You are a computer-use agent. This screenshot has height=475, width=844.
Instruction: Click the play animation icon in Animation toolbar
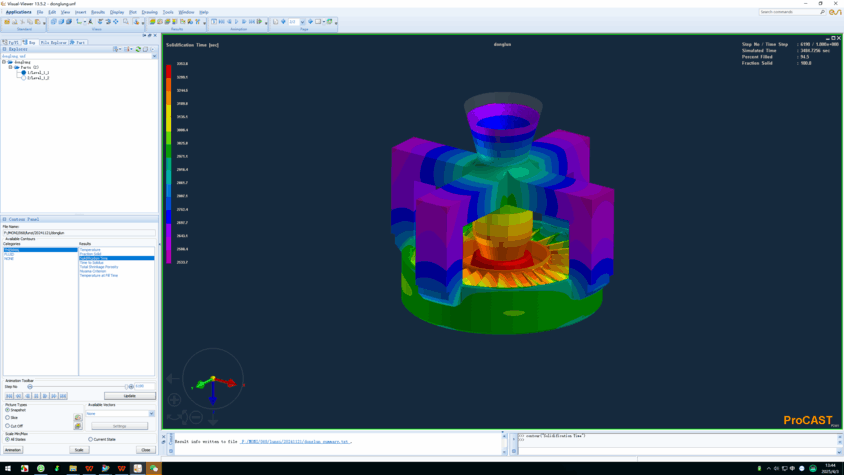click(236, 22)
